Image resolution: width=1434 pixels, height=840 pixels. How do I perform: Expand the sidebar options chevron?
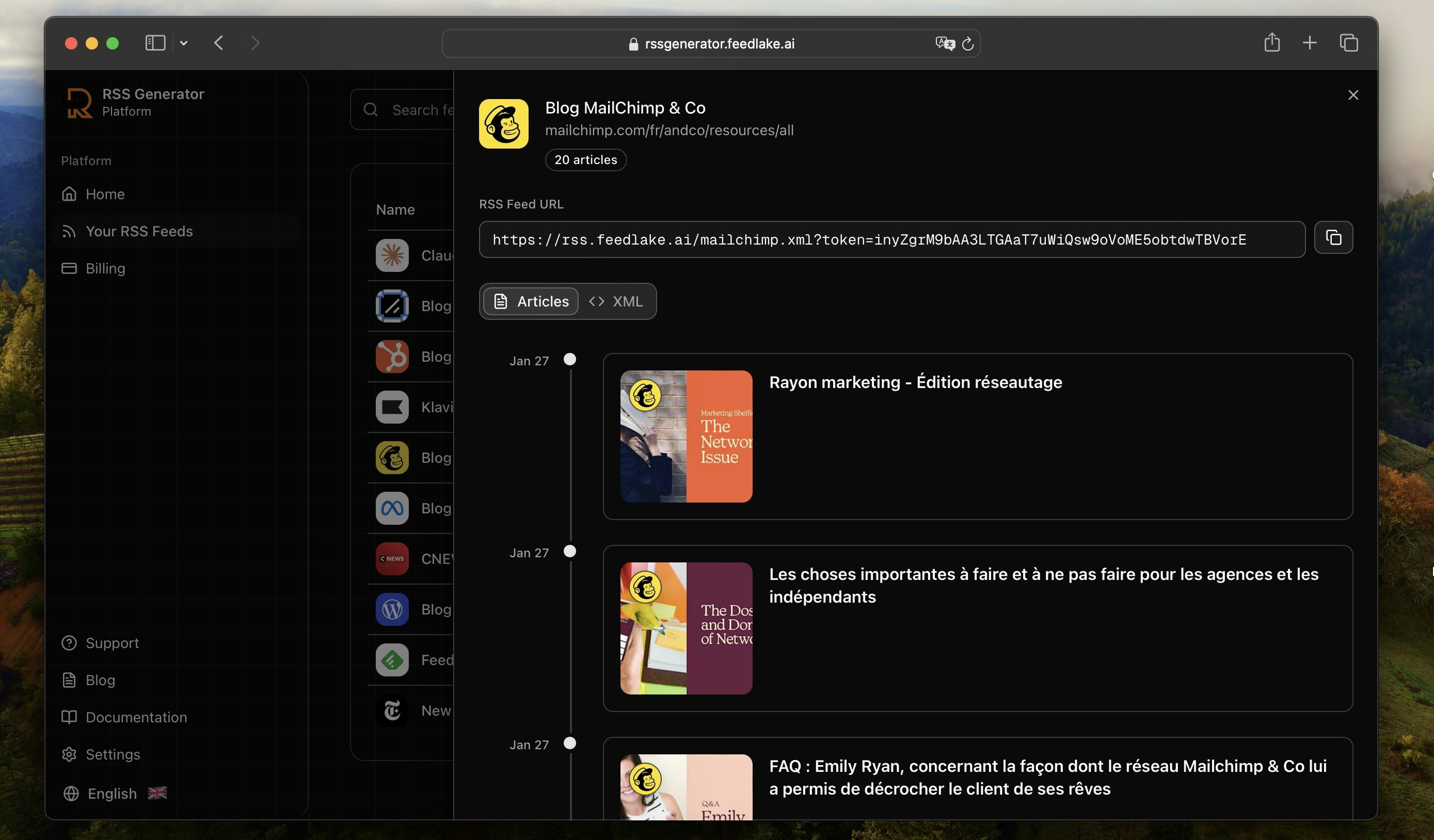tap(184, 43)
